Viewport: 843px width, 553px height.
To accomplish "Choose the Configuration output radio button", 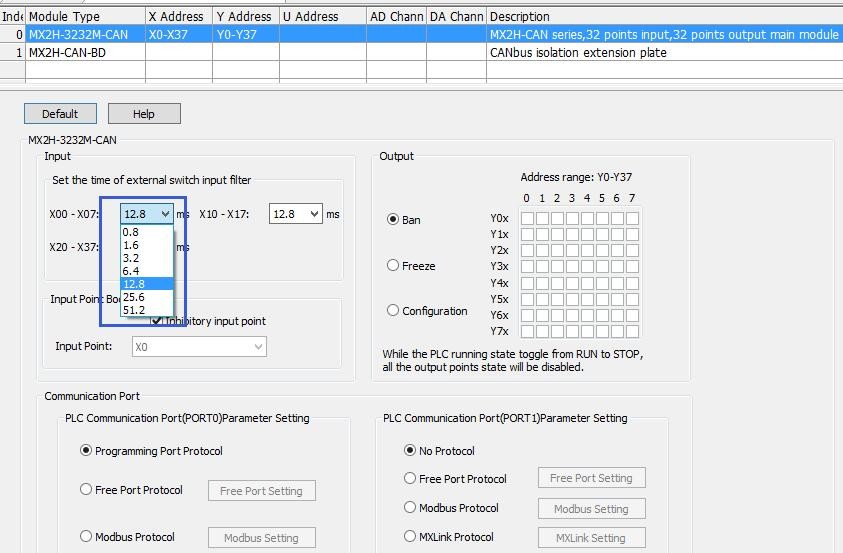I will [393, 310].
